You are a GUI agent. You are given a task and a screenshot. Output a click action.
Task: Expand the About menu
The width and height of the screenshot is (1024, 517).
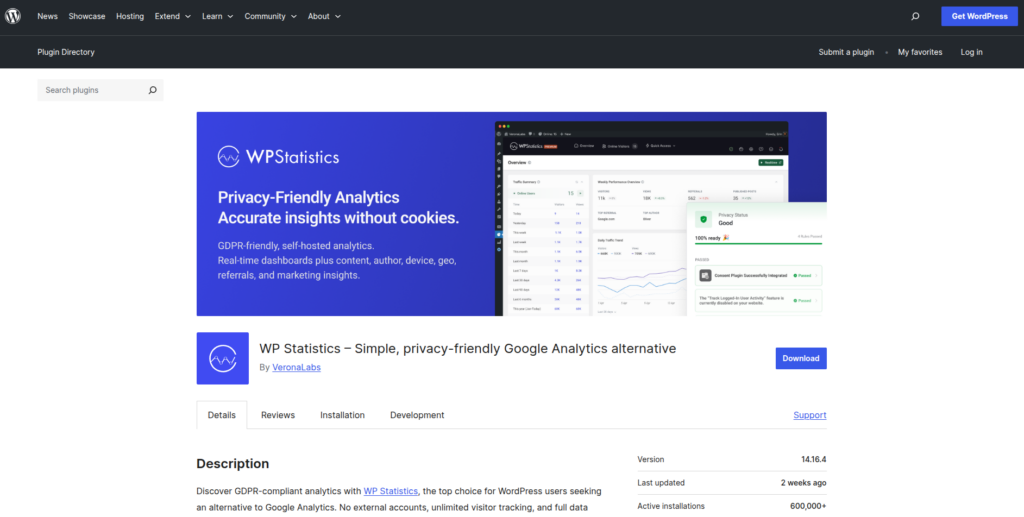coord(324,16)
